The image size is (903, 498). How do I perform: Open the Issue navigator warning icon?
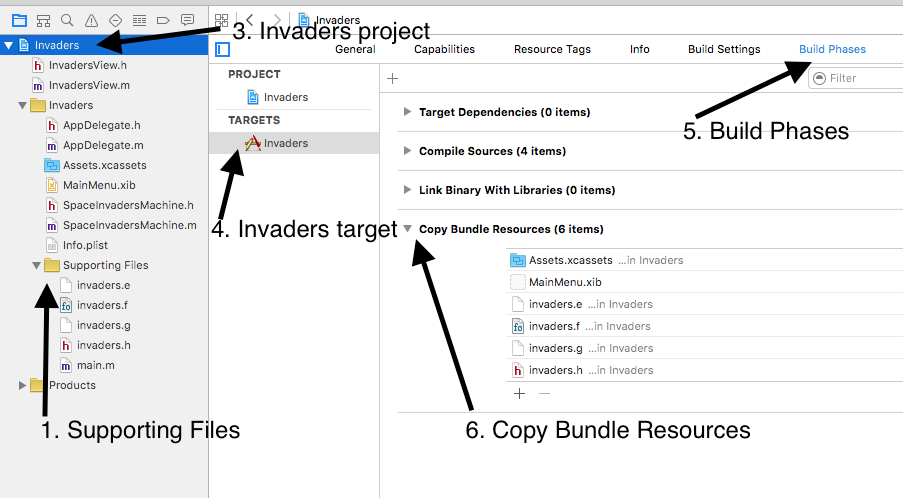[91, 21]
